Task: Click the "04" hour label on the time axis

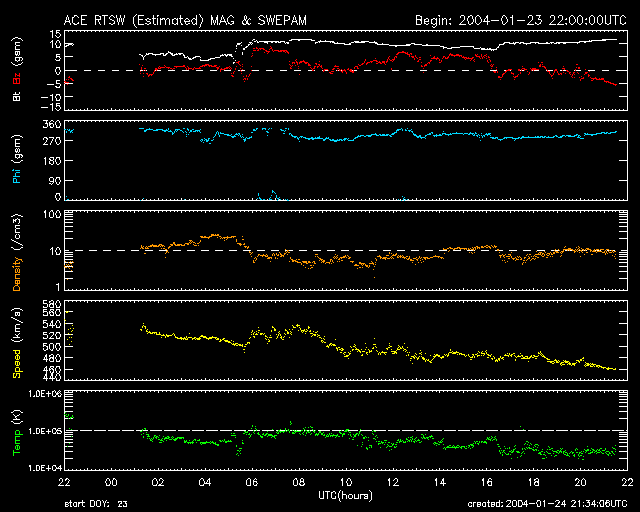Action: (x=205, y=483)
